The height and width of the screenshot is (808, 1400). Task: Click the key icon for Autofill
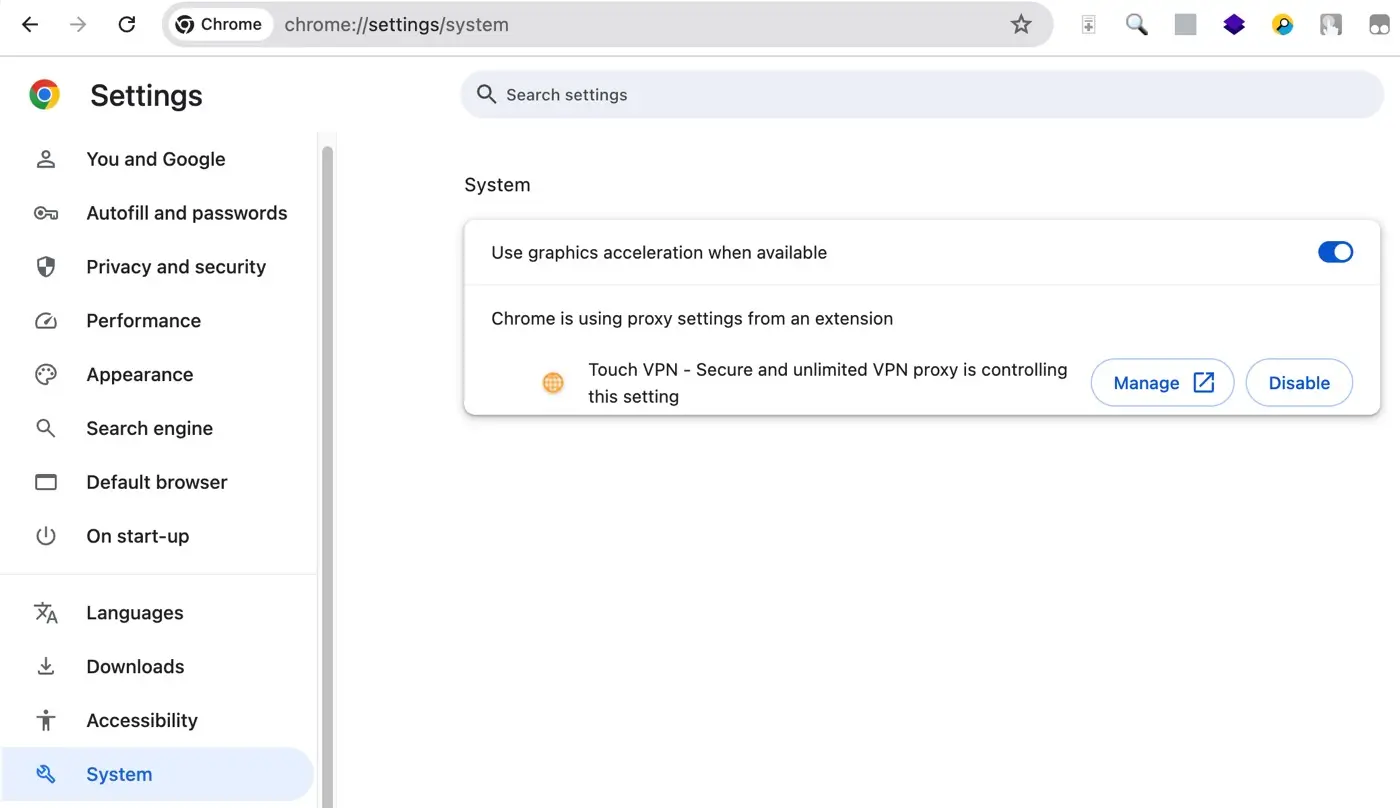point(46,213)
